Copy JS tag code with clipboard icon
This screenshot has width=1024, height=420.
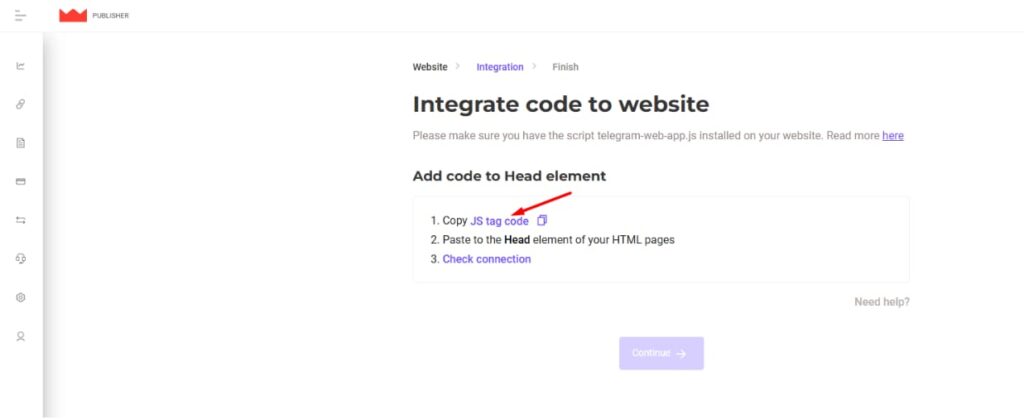541,221
